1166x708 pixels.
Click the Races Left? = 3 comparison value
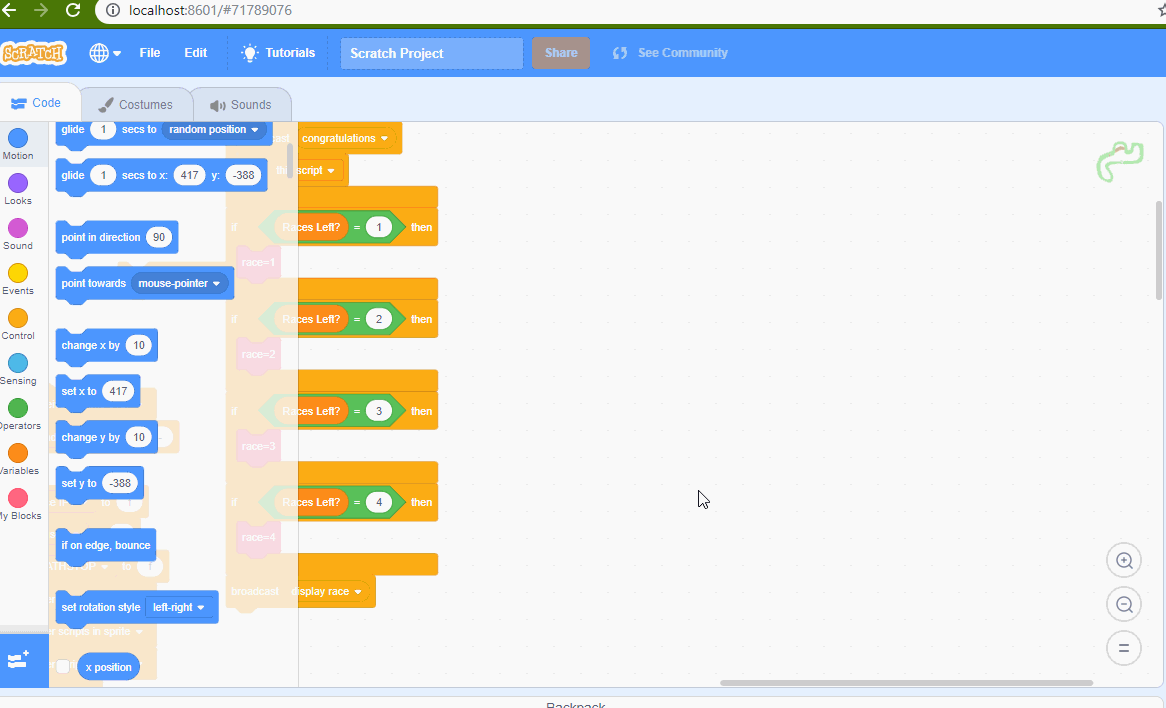pyautogui.click(x=379, y=411)
